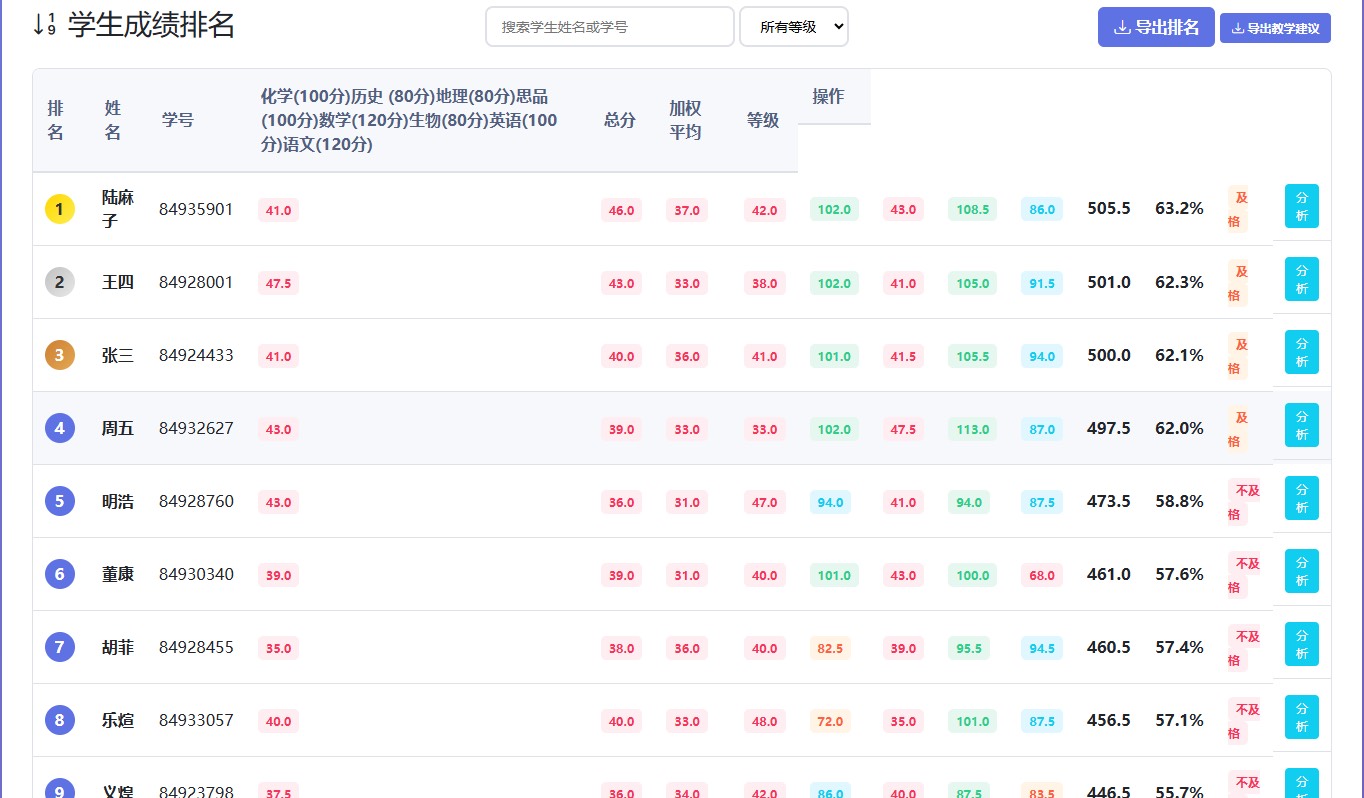The image size is (1364, 798).
Task: Click the blue rank 4 badge
Action: (x=60, y=428)
